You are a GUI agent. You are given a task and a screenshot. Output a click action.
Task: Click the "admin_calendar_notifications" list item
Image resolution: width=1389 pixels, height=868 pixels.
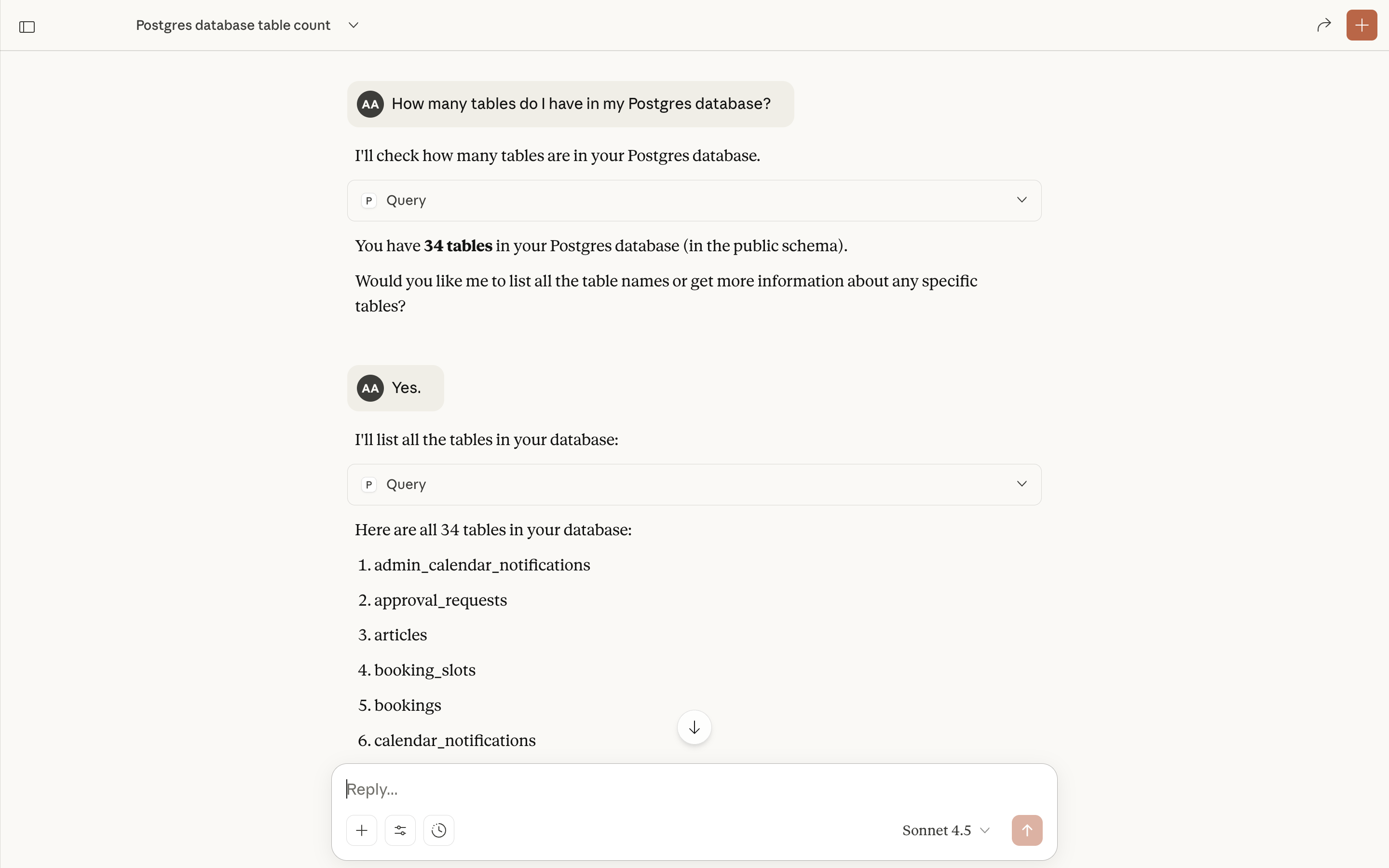point(482,565)
